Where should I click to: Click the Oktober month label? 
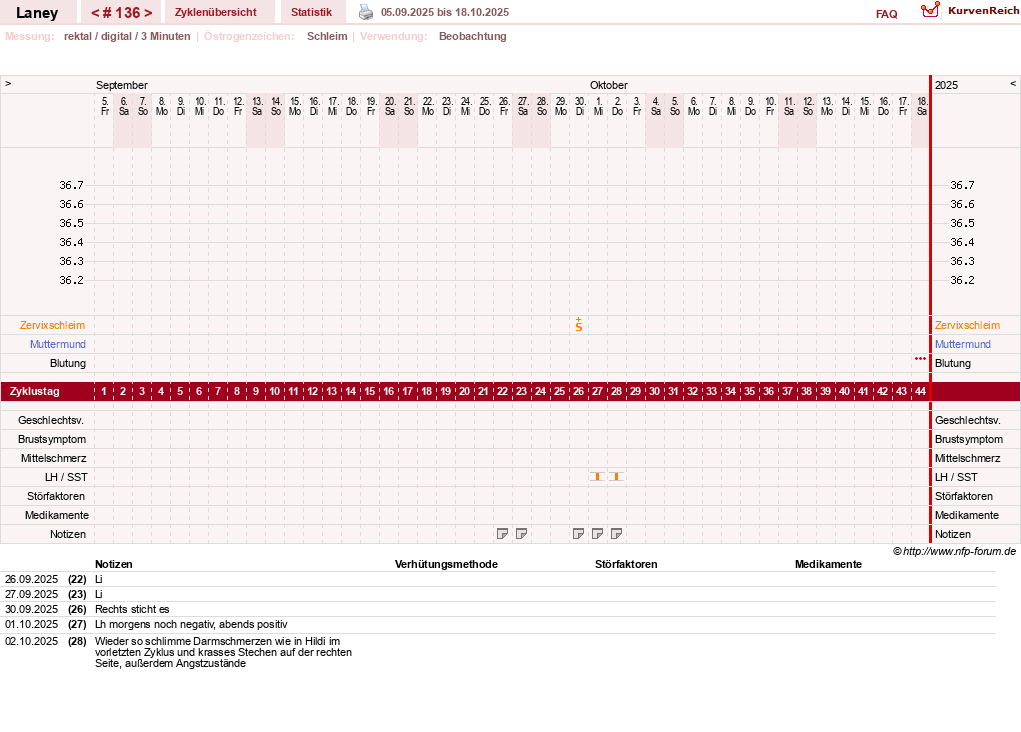pyautogui.click(x=609, y=85)
